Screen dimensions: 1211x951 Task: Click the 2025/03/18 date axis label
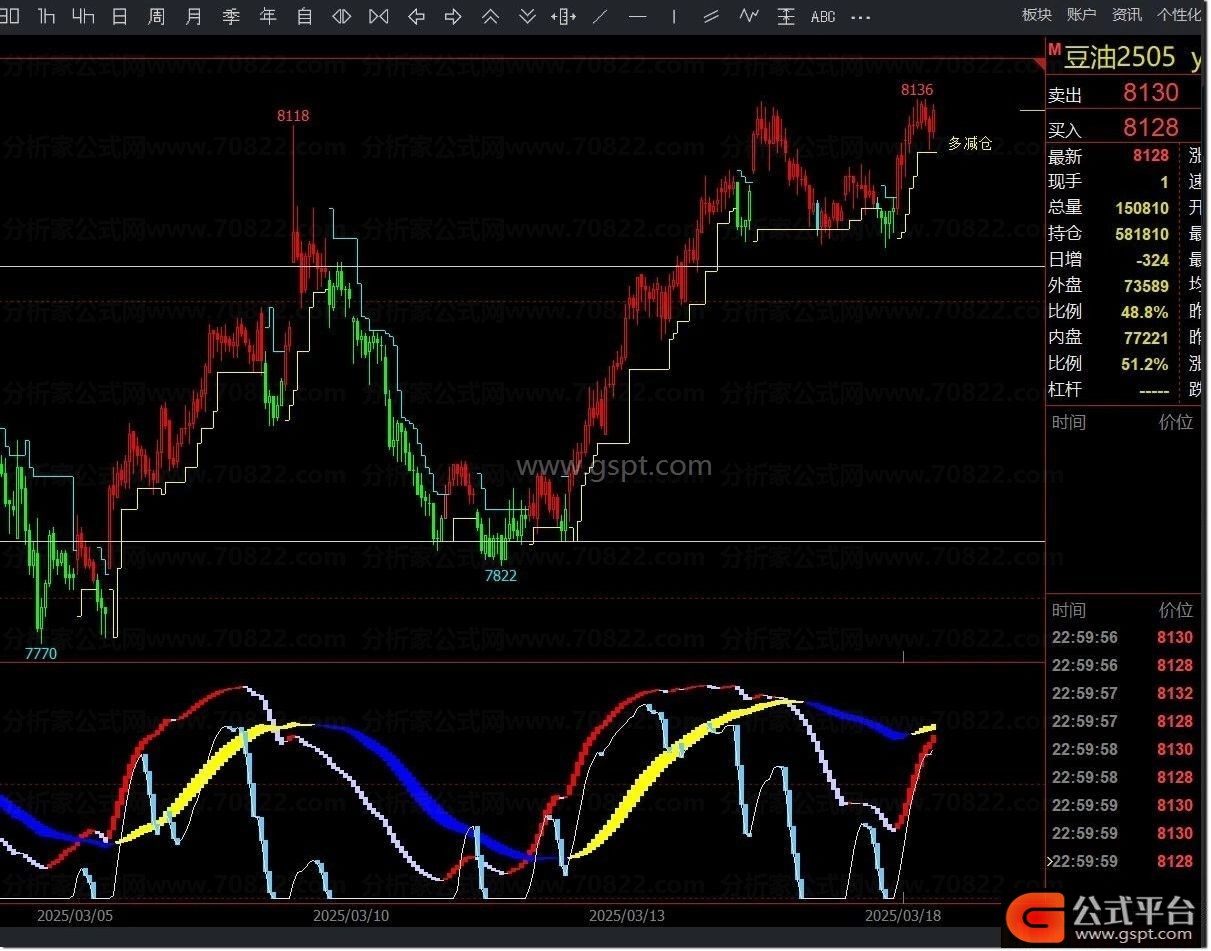[x=903, y=915]
